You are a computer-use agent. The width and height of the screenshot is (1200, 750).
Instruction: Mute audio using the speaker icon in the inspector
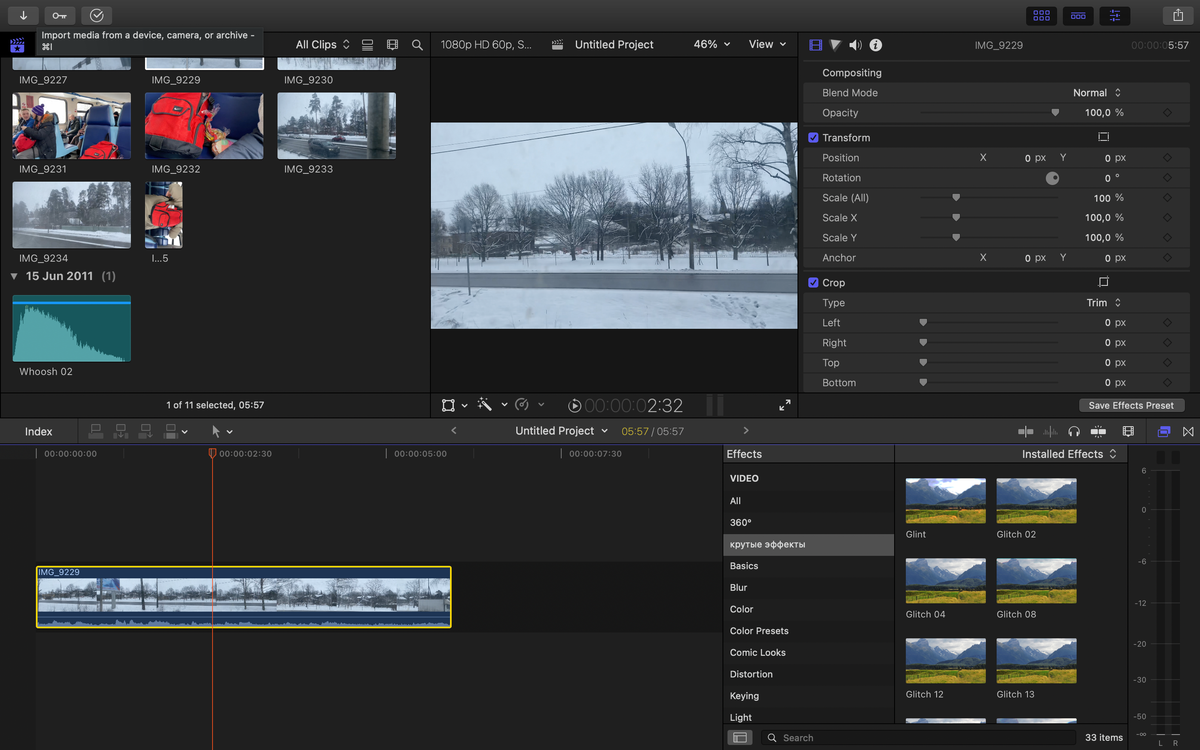coord(856,44)
